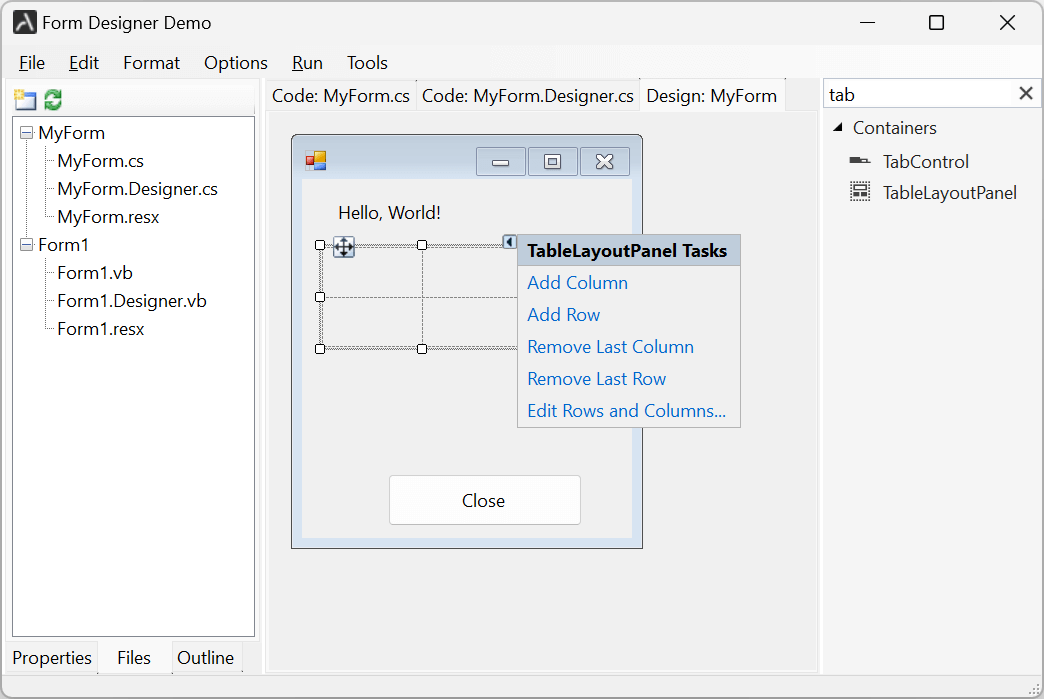The width and height of the screenshot is (1044, 699).
Task: Collapse the MyForm tree node
Action: click(27, 132)
